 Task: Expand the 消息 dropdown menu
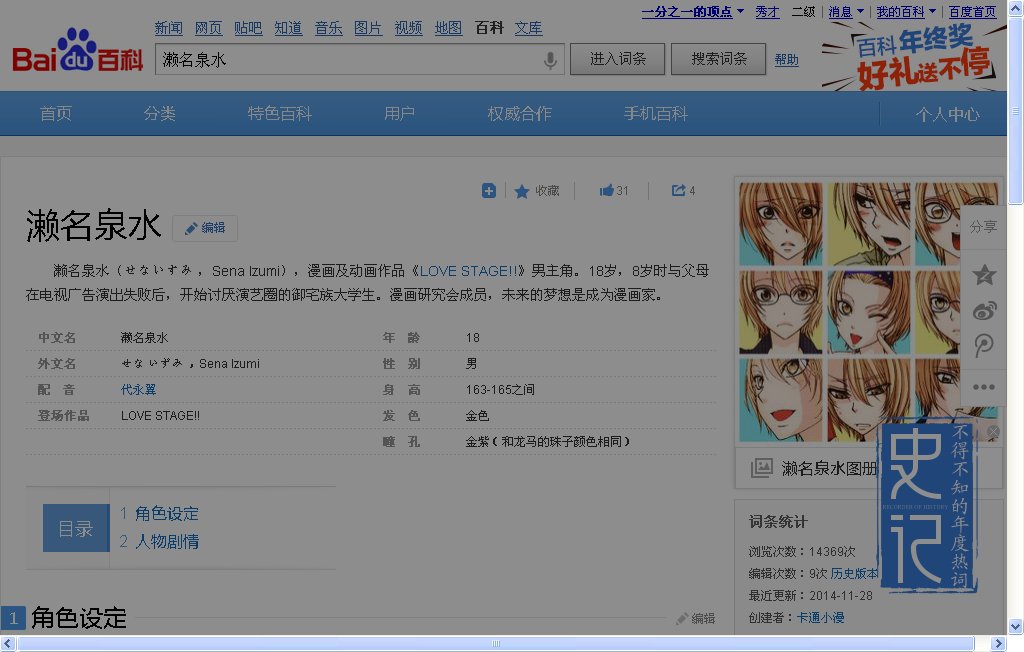pos(860,12)
